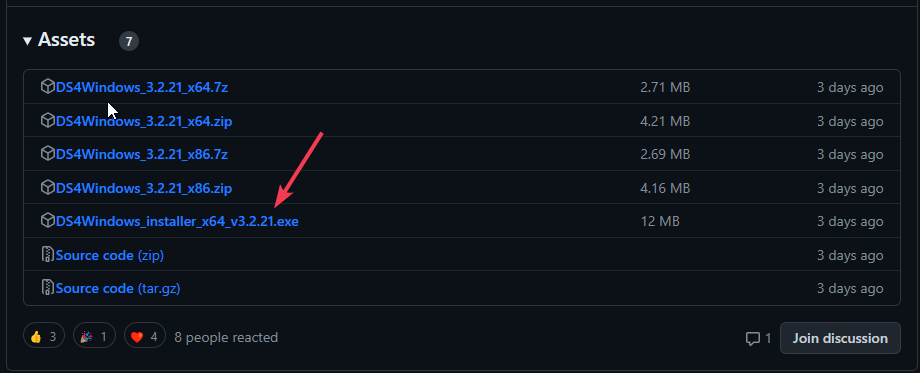The height and width of the screenshot is (373, 920).
Task: Click package icon beside DS4Windows_3.2.21_x64.zip
Action: click(48, 121)
